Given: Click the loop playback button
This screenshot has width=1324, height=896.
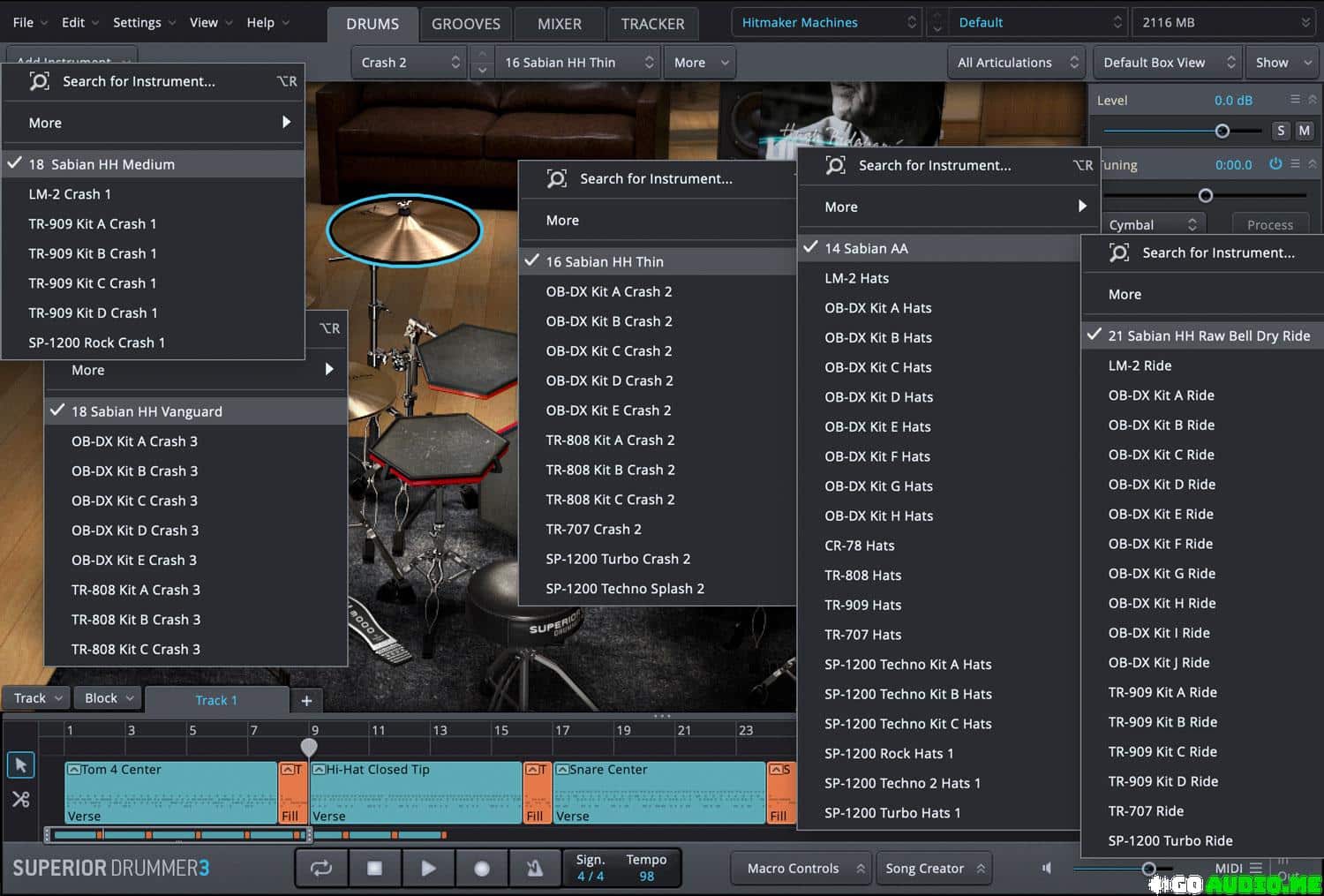Looking at the screenshot, I should point(321,869).
